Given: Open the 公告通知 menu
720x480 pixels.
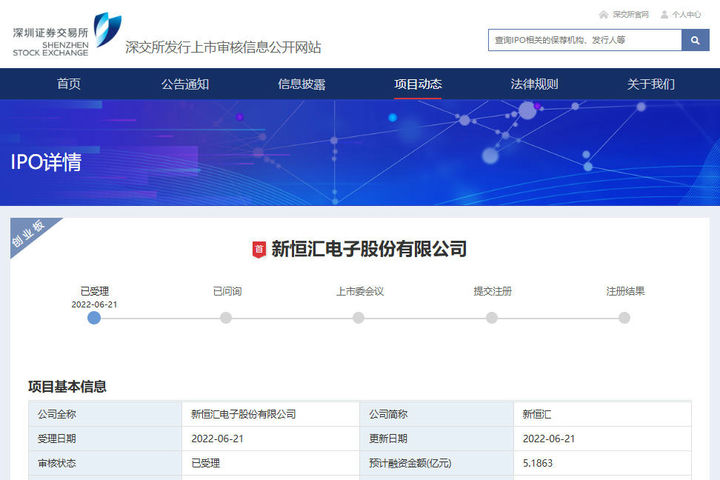Looking at the screenshot, I should click(185, 84).
